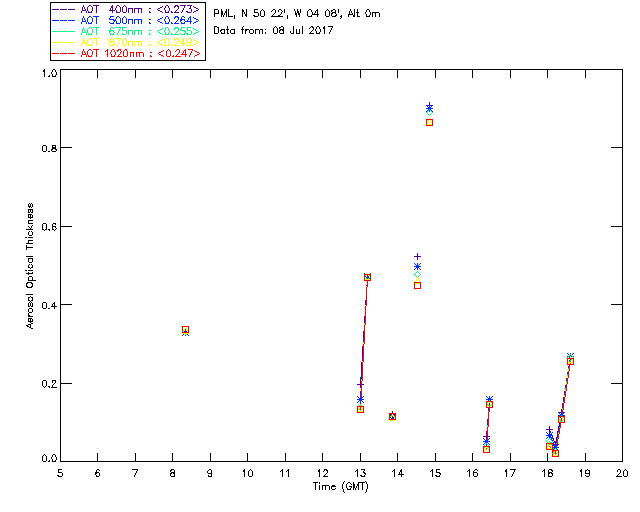Click the 0.6 y-axis tick label
640x512 pixels.
(49, 227)
